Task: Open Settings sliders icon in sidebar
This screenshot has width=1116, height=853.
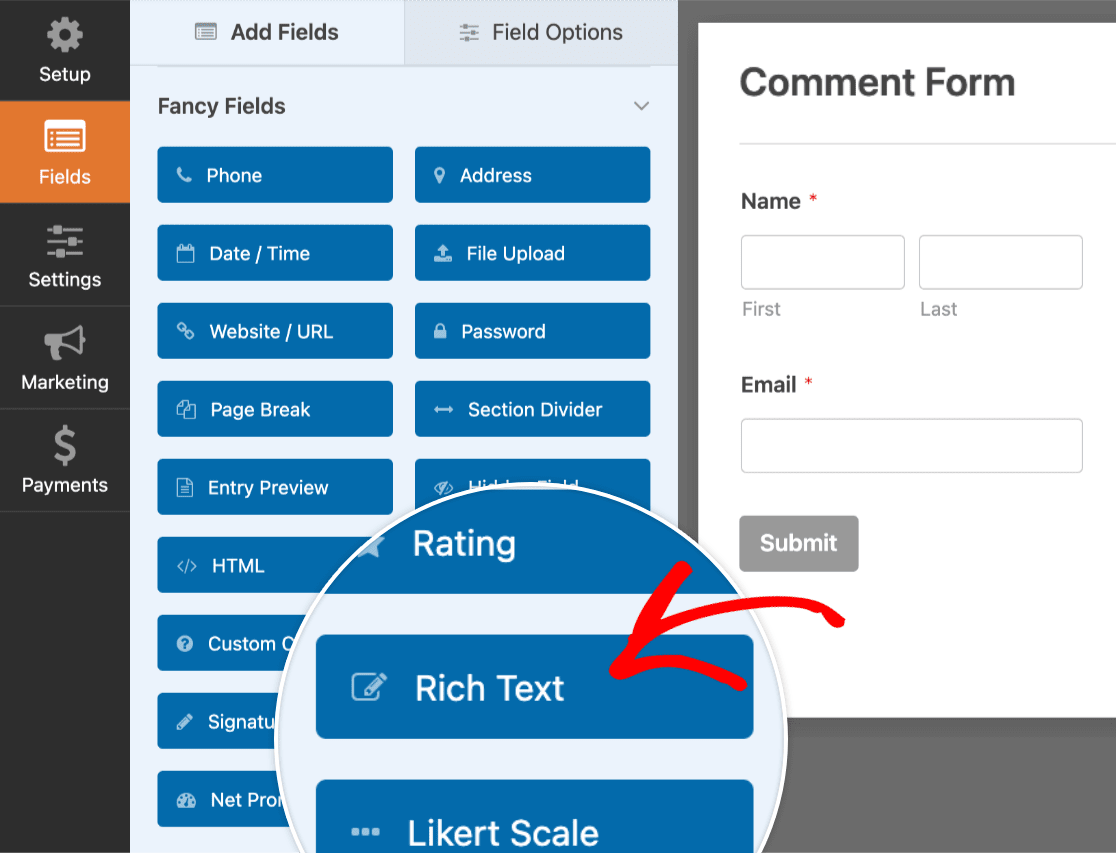Action: (x=65, y=242)
